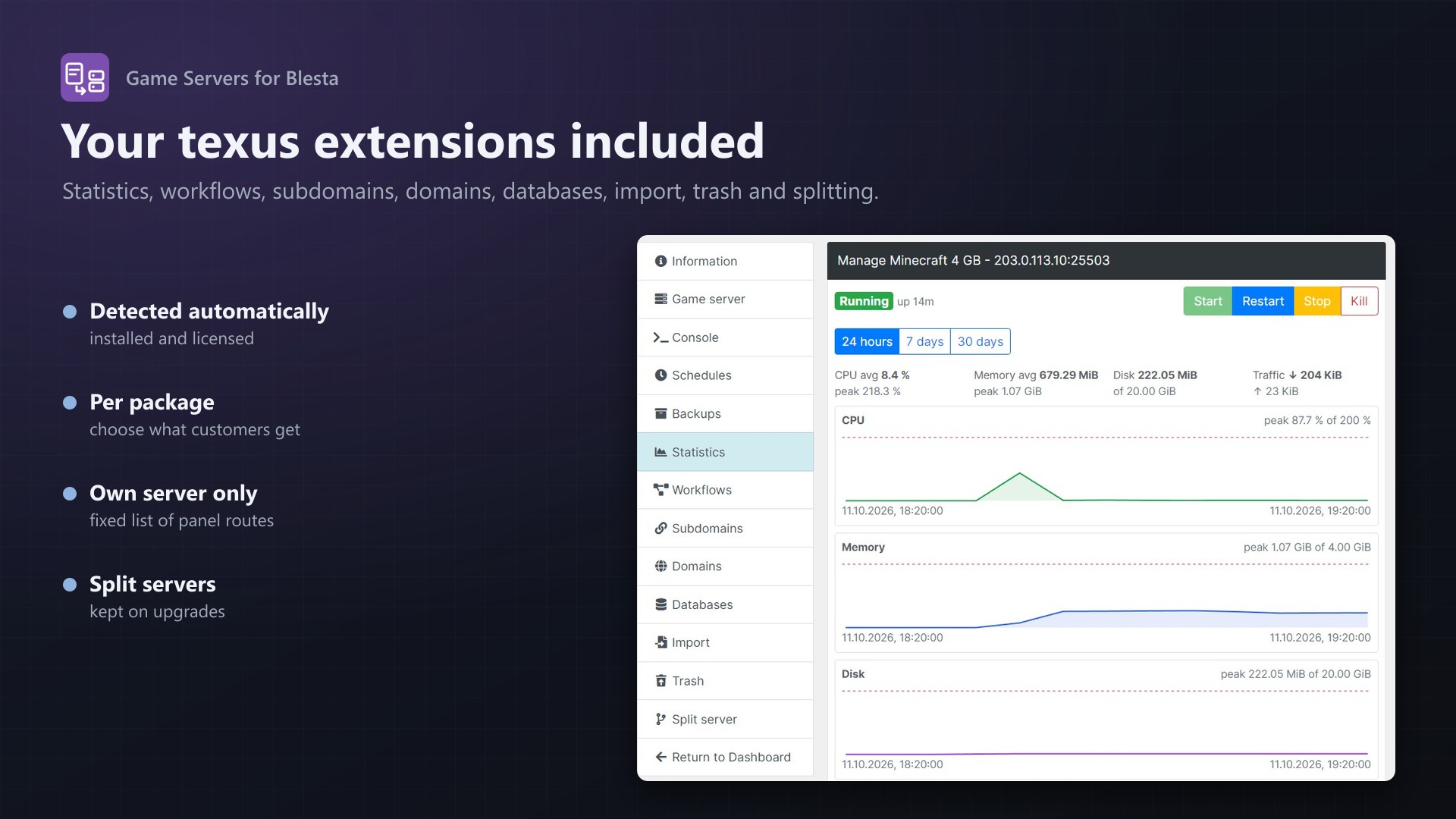Click the green Running status badge

[864, 301]
